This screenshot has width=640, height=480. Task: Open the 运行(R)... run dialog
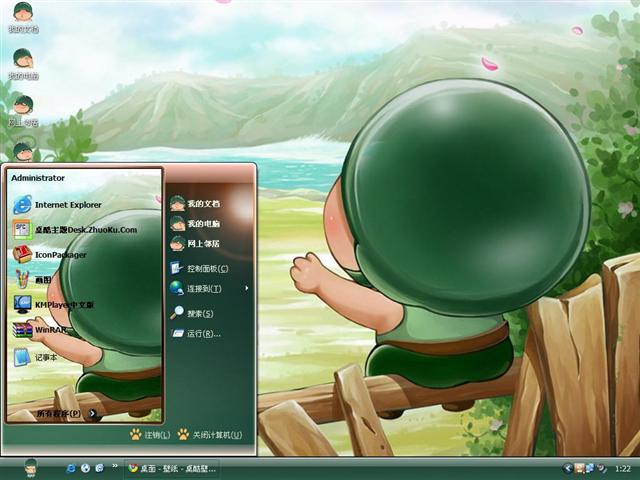[x=196, y=334]
